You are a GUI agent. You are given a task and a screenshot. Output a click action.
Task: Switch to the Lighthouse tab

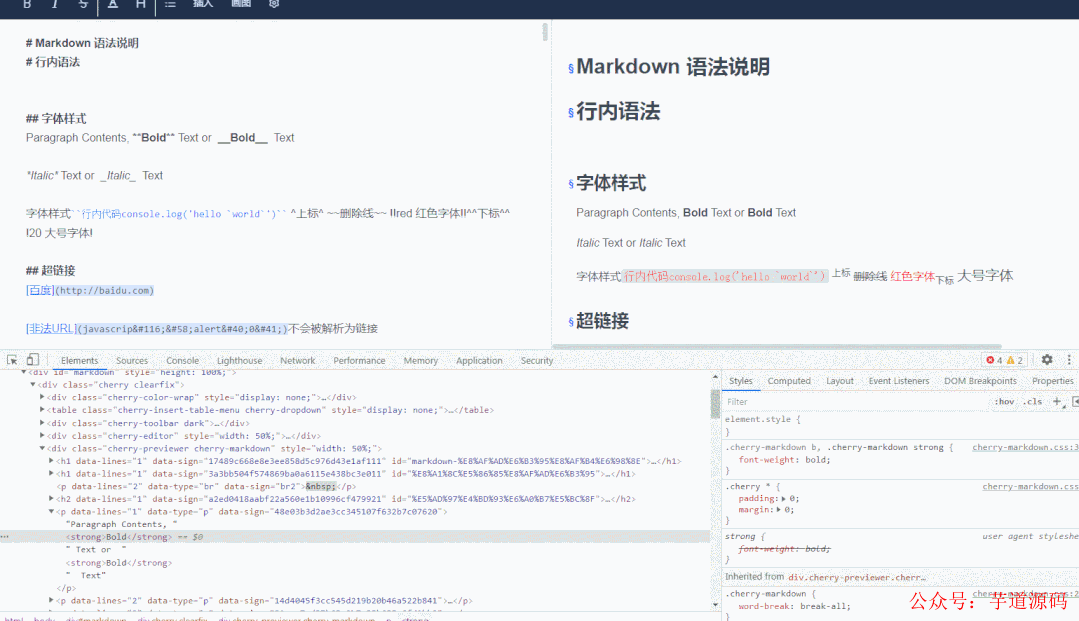(x=239, y=361)
